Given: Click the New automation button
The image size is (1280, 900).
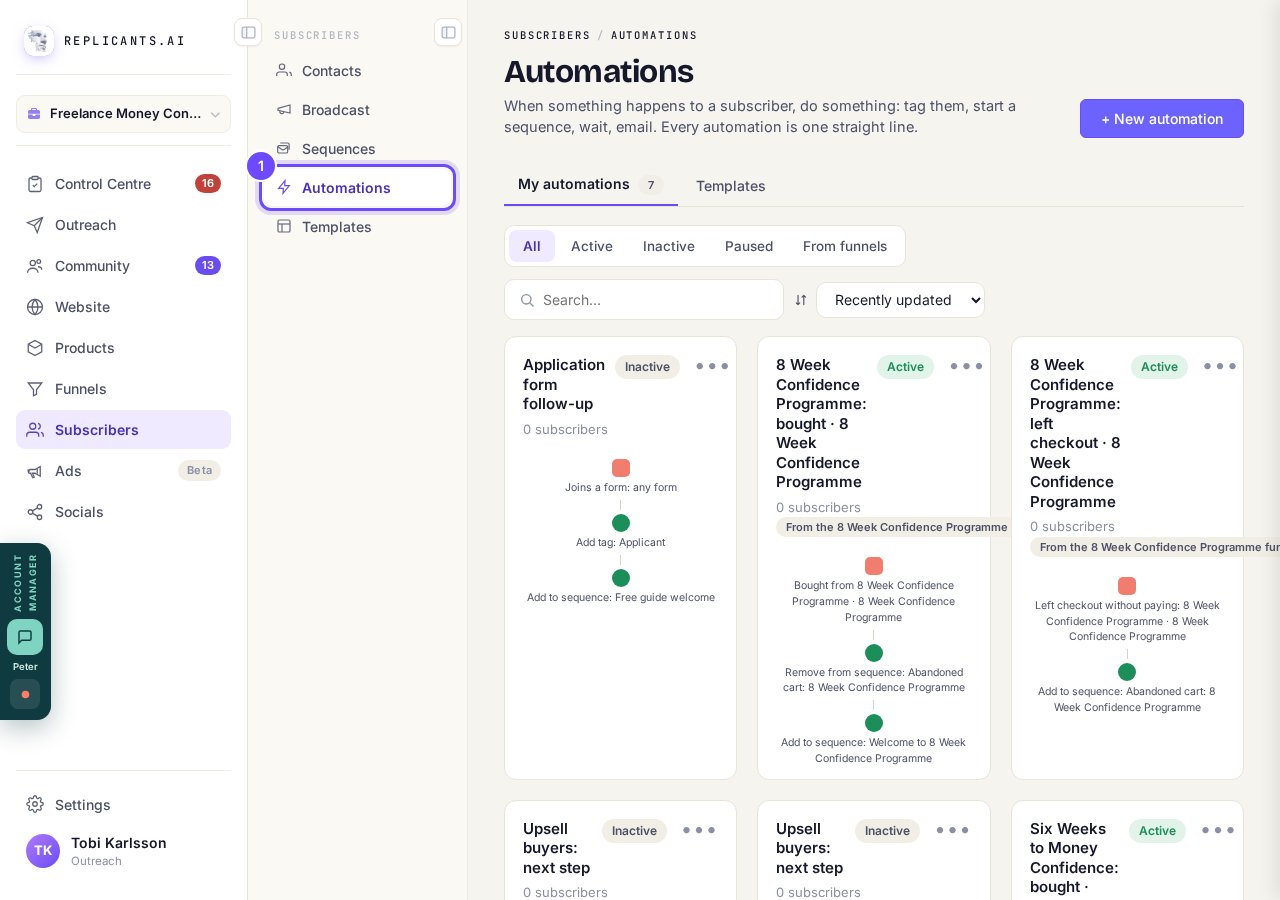Looking at the screenshot, I should click(1162, 118).
